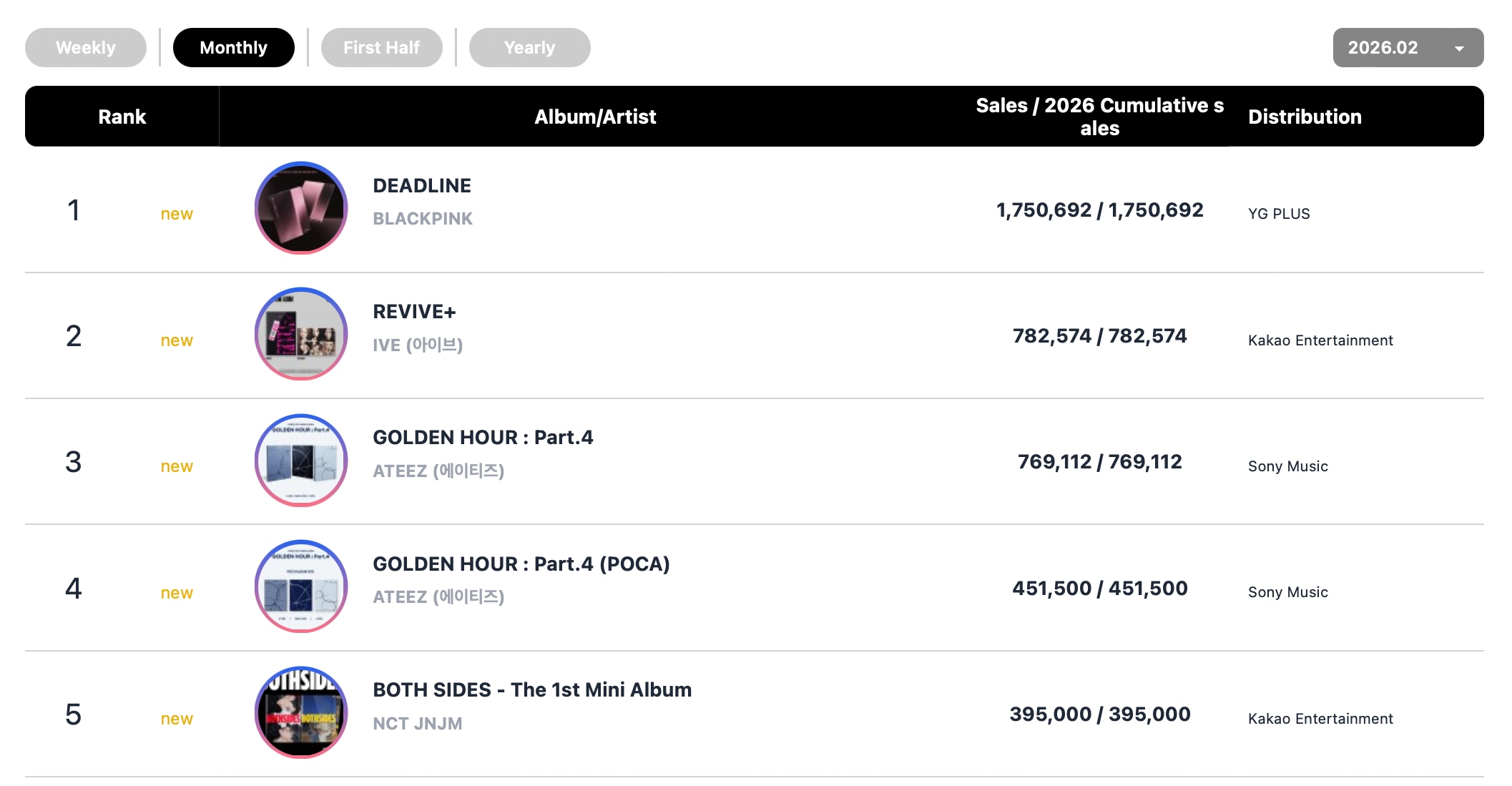Click the Distribution column header
This screenshot has width=1512, height=786.
[x=1305, y=117]
